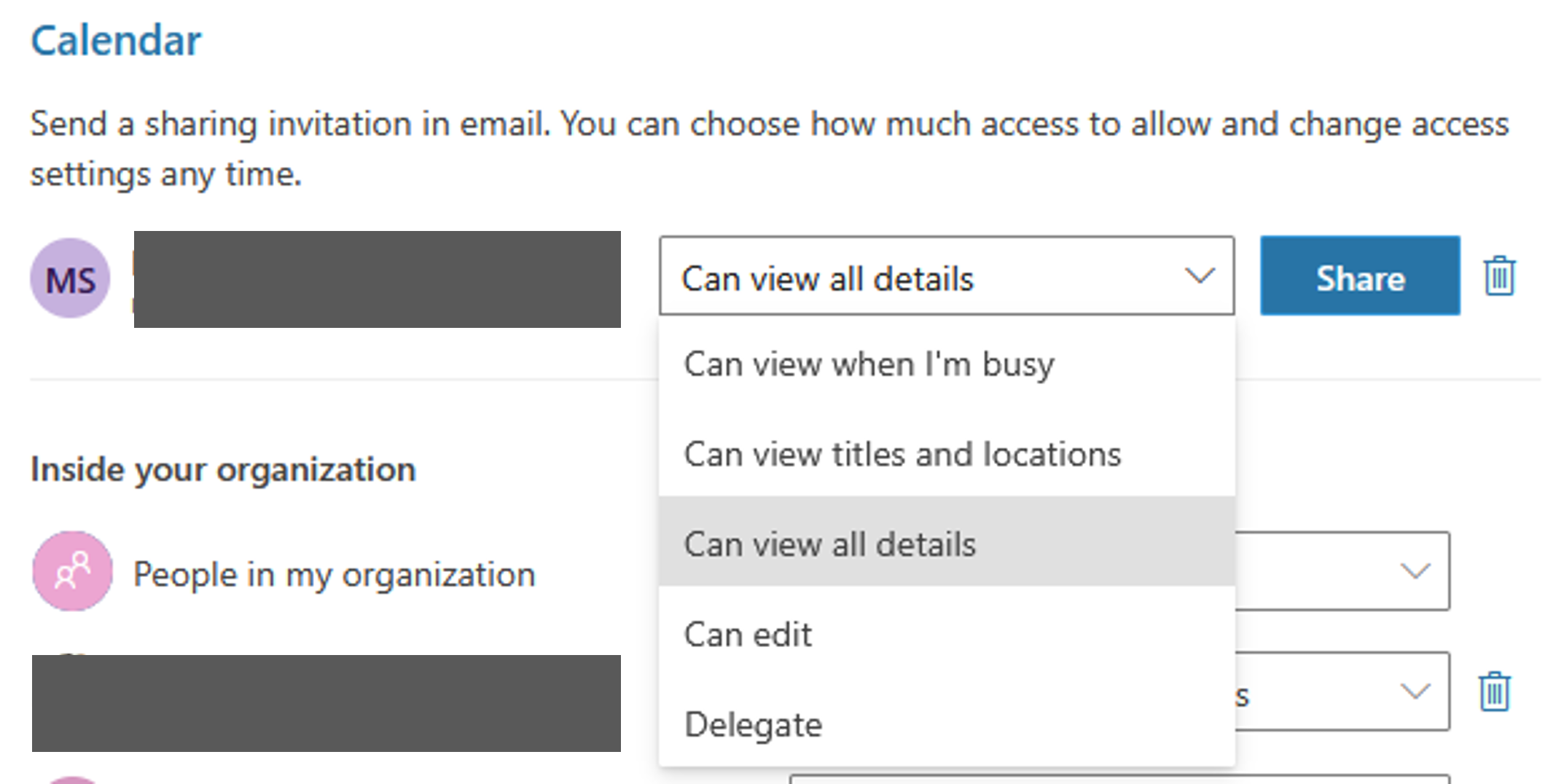Click the "Inside your organization" heading
Screen dimensions: 1556x784
(223, 469)
